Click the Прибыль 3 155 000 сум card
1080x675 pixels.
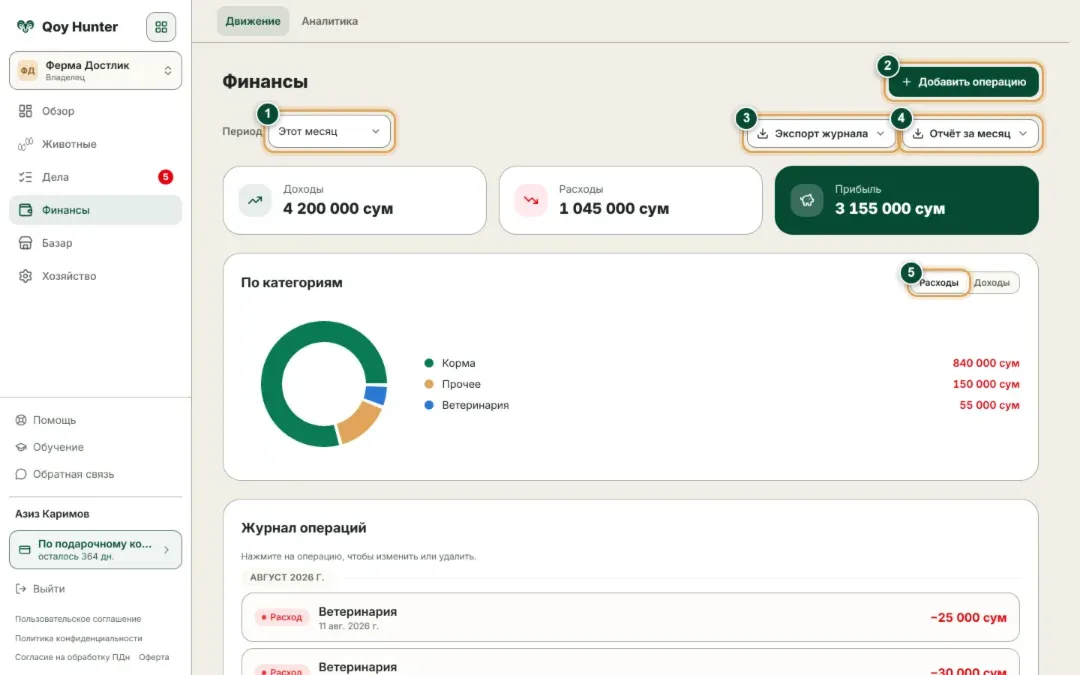pos(906,200)
